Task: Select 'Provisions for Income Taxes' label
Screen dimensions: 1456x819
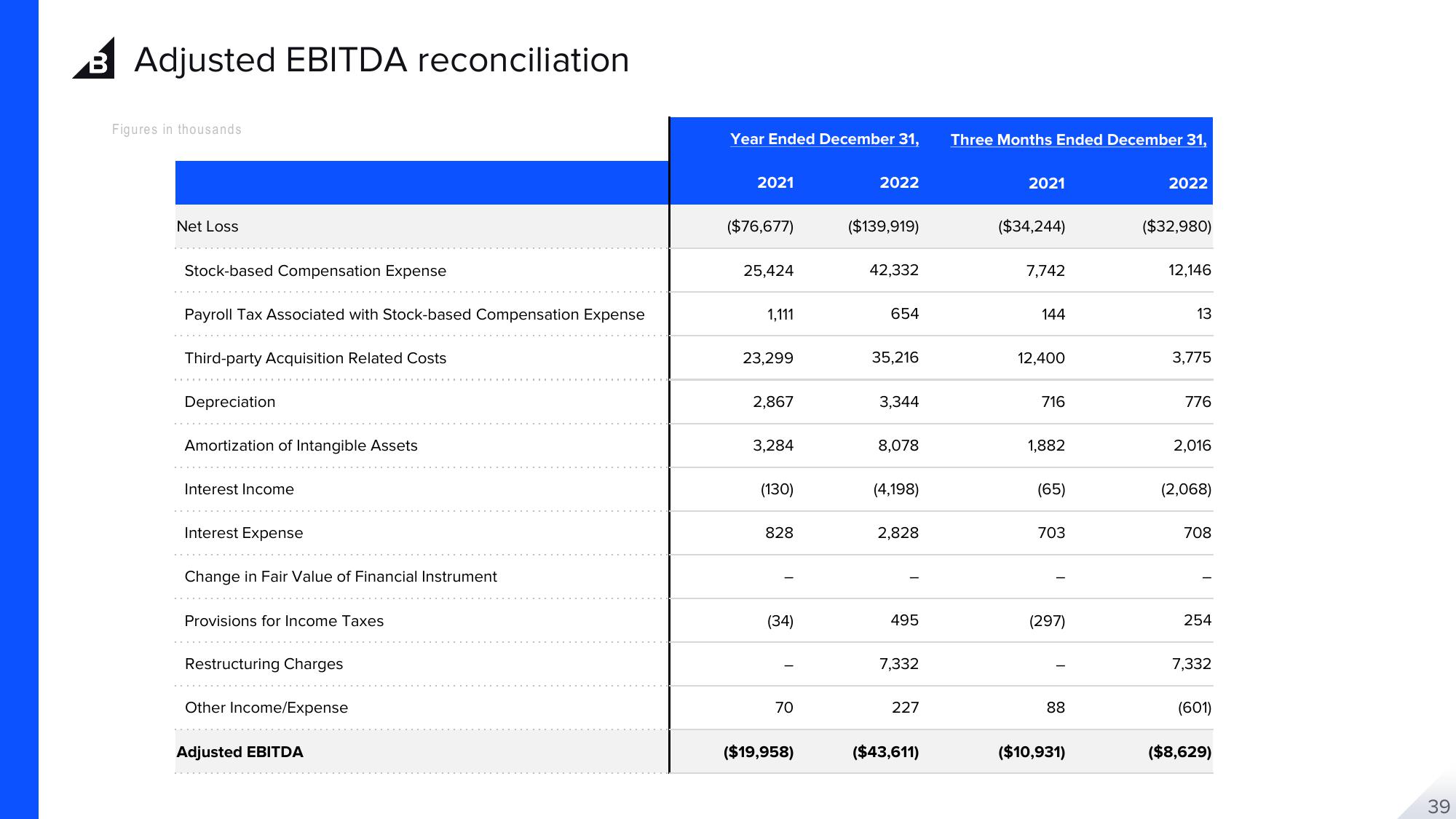Action: (x=284, y=621)
